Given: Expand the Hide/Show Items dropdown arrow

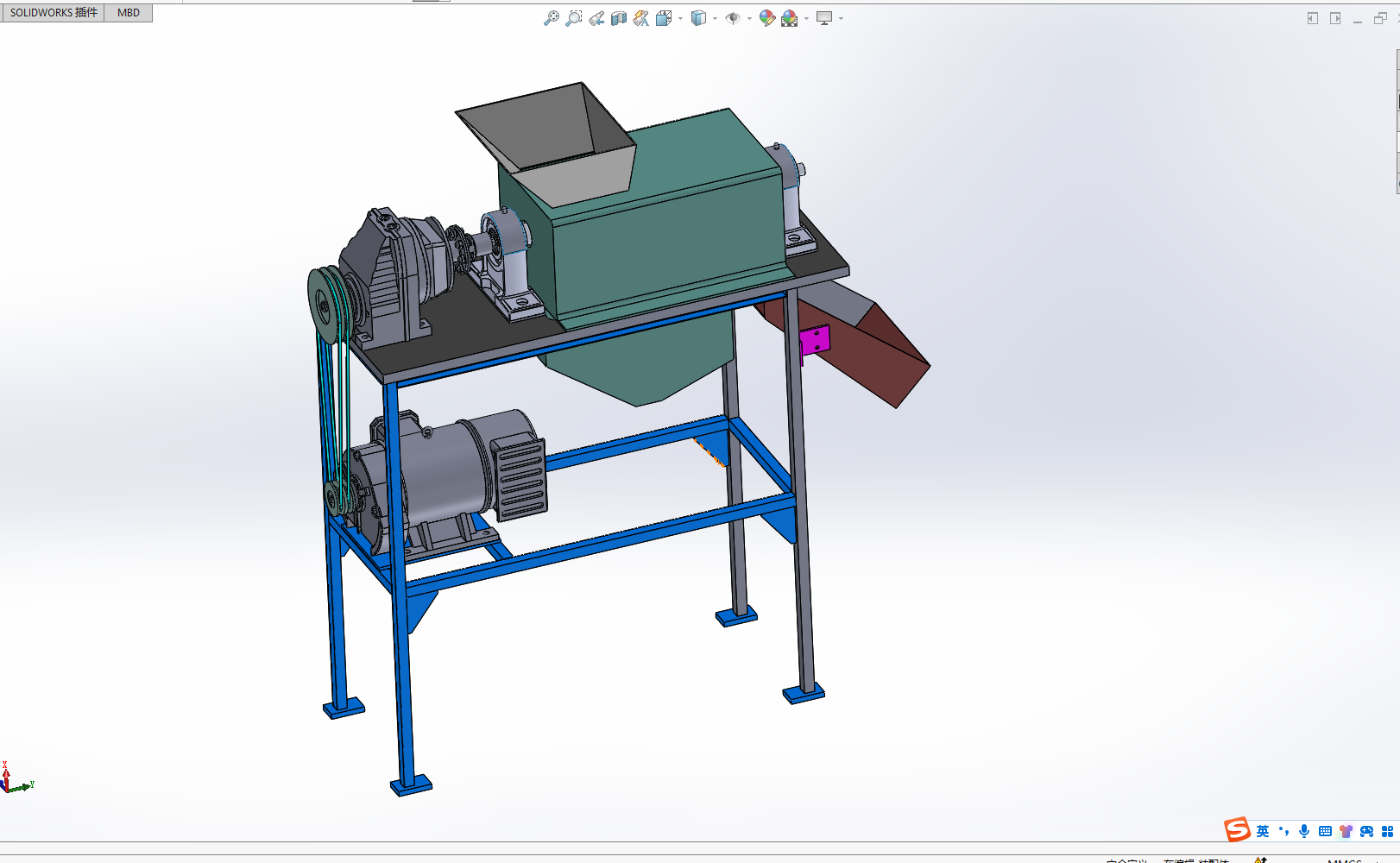Looking at the screenshot, I should [749, 18].
